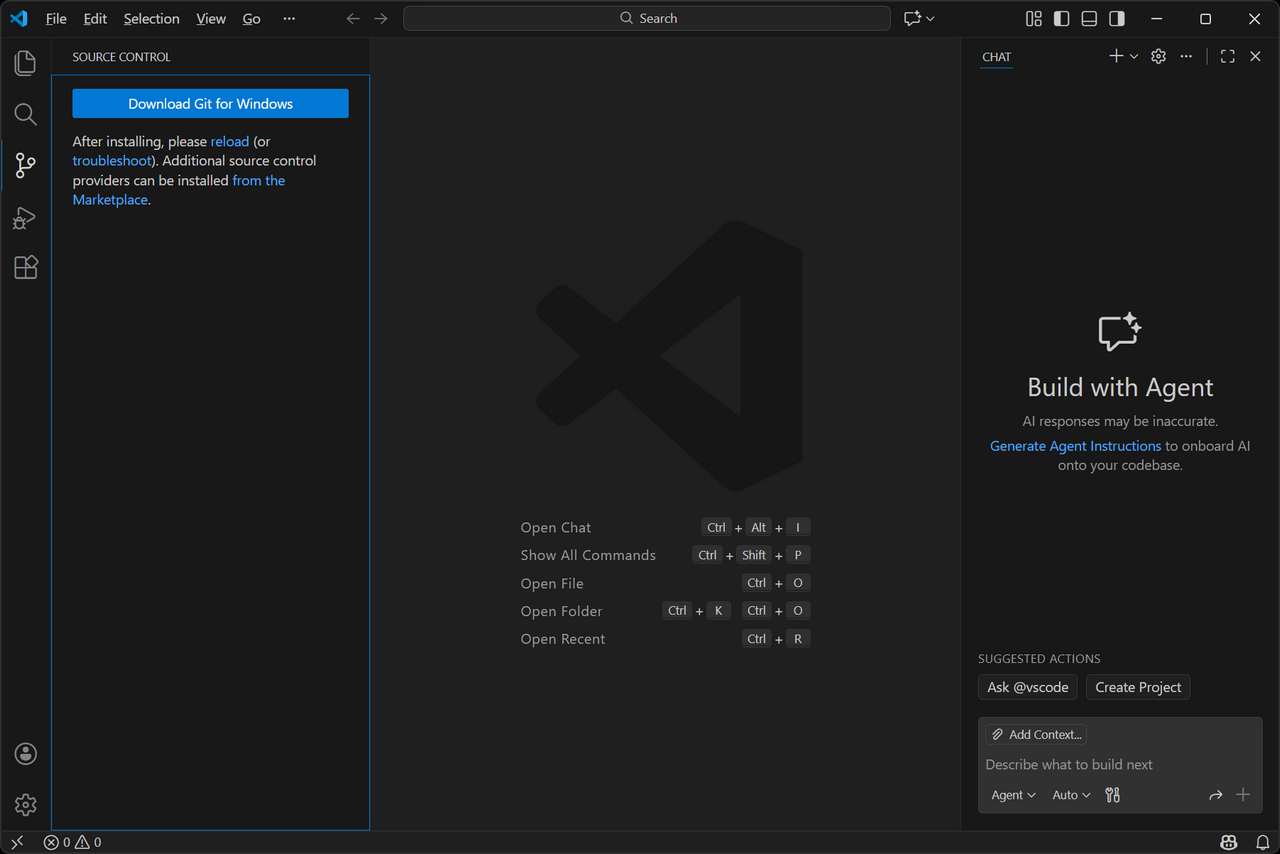Toggle the bottom panel
This screenshot has width=1280, height=854.
pyautogui.click(x=1090, y=18)
